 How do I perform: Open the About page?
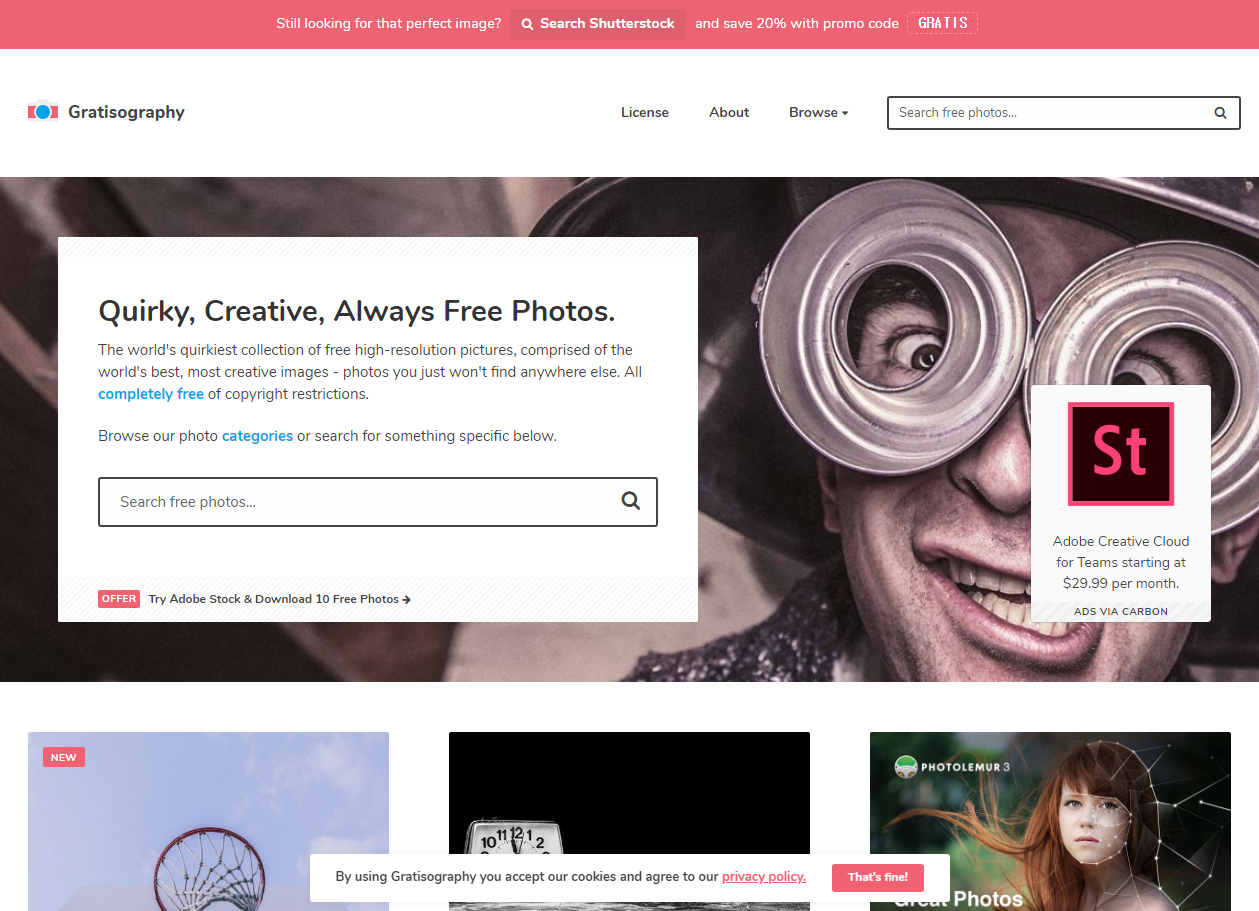[x=729, y=112]
